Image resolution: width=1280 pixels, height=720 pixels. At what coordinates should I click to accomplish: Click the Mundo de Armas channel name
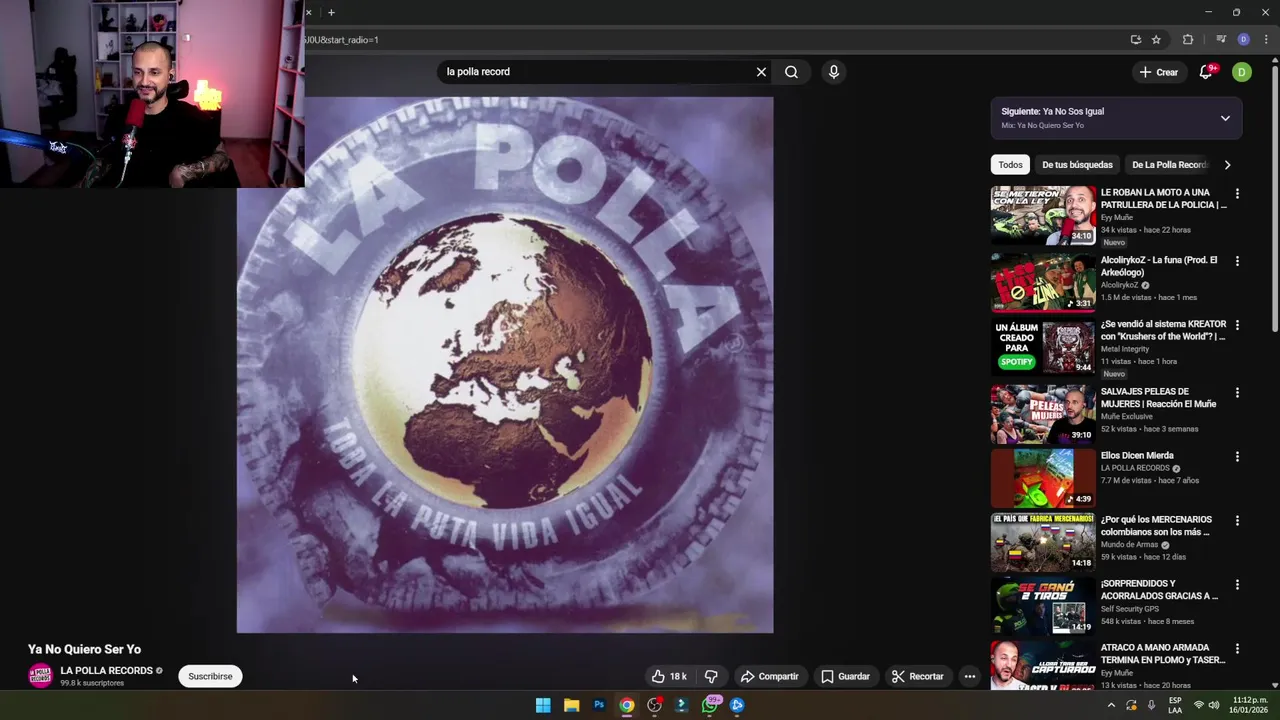pyautogui.click(x=1130, y=545)
